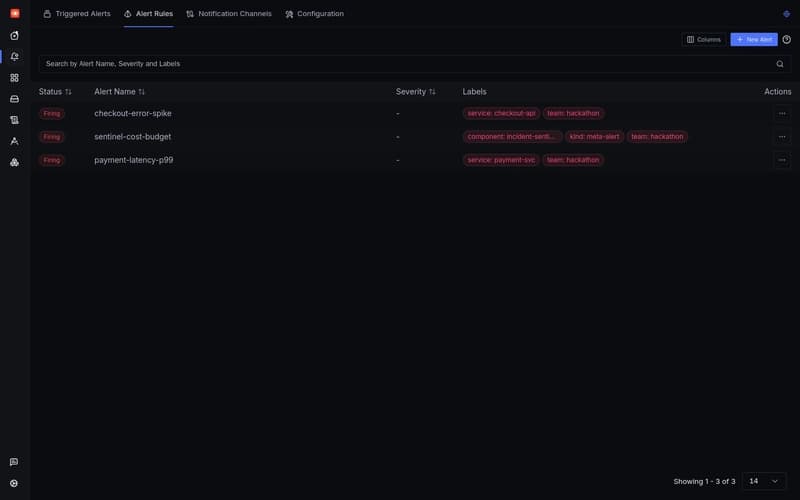The height and width of the screenshot is (500, 800).
Task: Open actions menu for sentinel-cost-budget
Action: (782, 137)
